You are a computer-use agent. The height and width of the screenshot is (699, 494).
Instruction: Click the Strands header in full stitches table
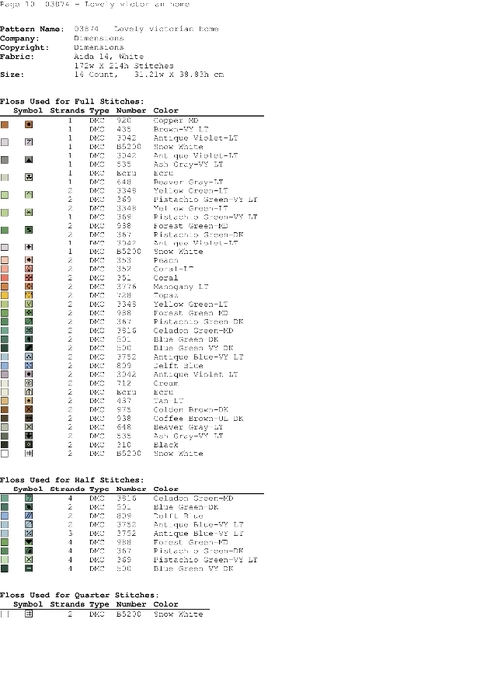(x=67, y=110)
